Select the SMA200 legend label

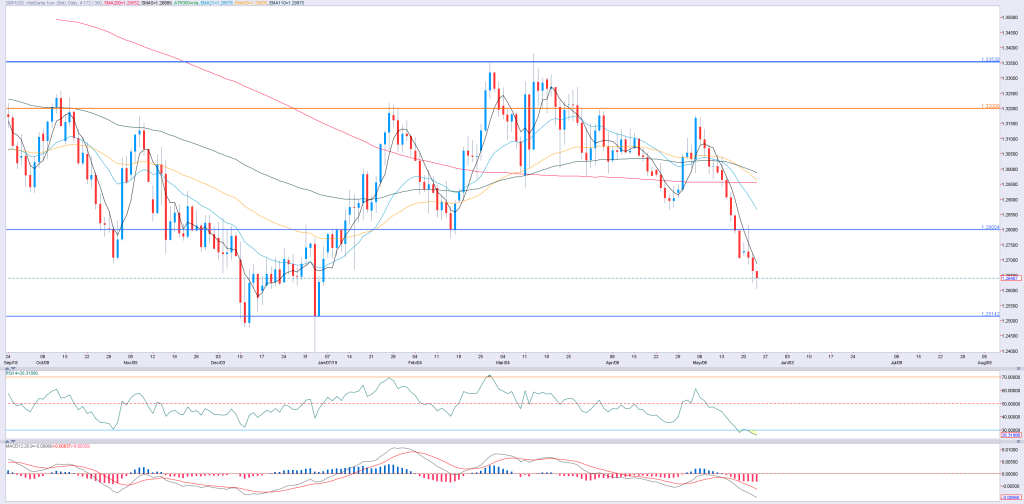121,3
